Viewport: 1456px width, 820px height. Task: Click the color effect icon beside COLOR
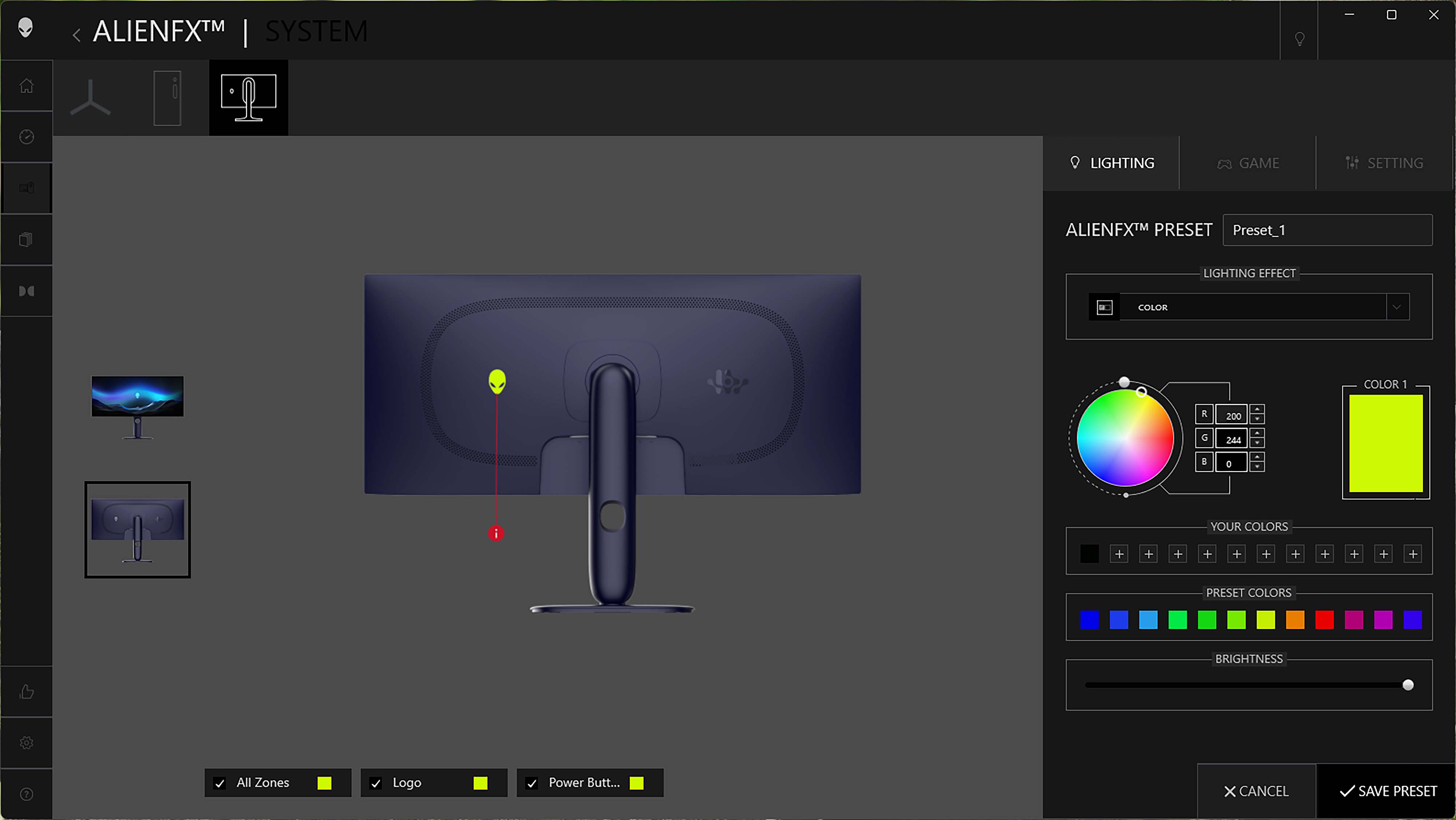pos(1104,307)
